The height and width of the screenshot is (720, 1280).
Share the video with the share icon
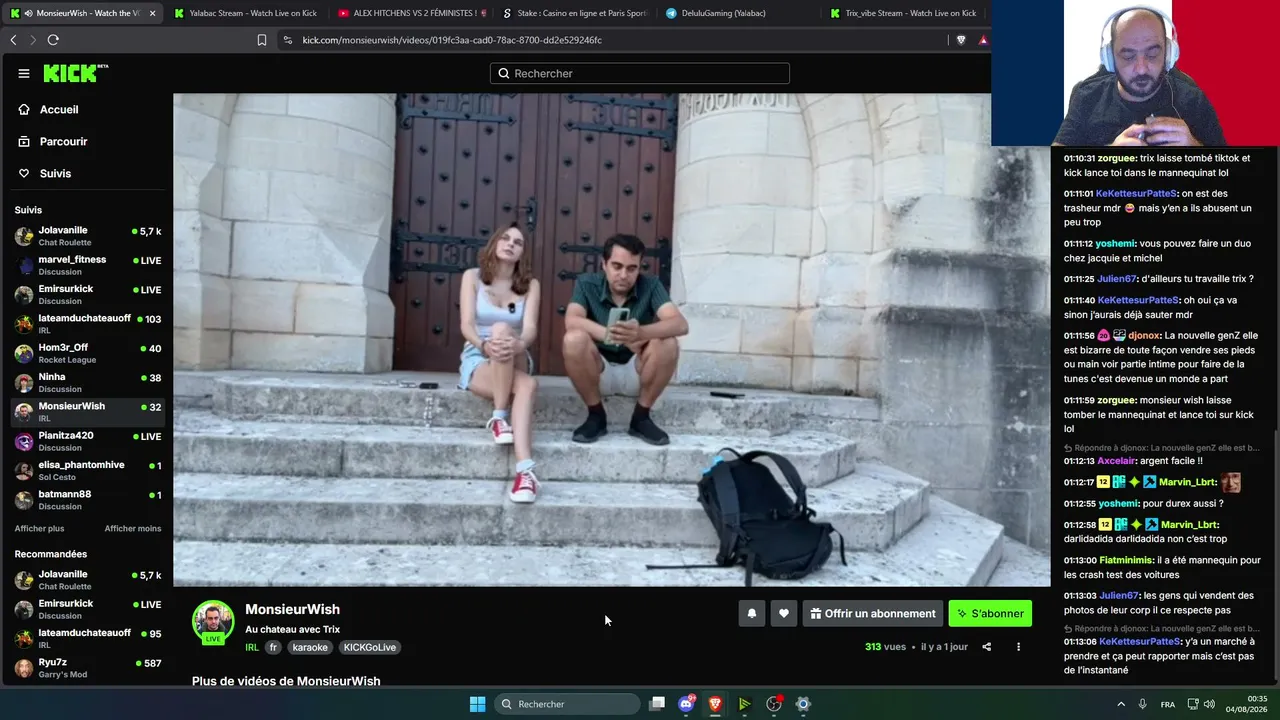tap(986, 647)
